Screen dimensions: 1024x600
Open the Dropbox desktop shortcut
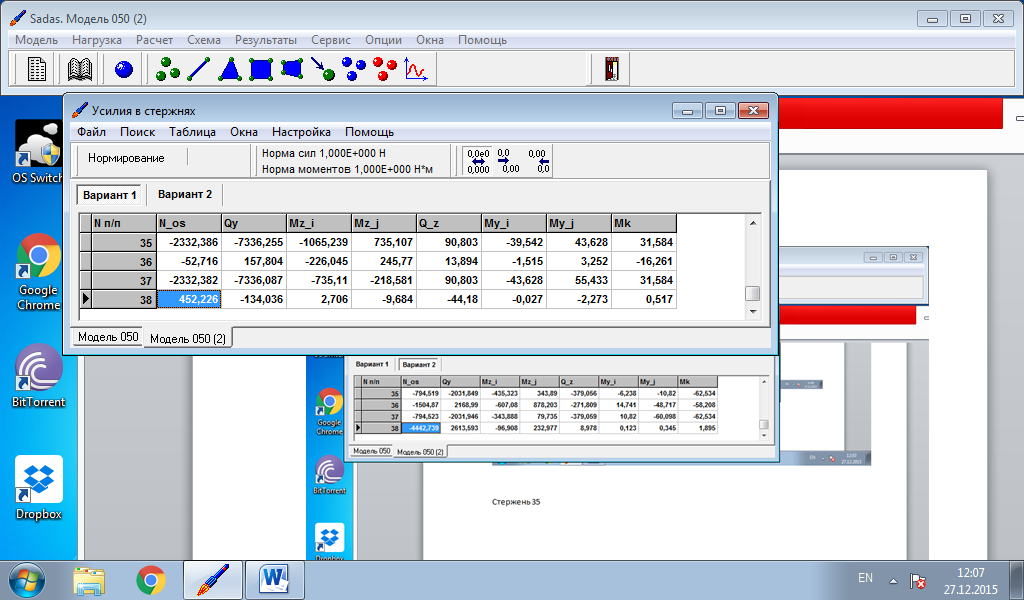point(39,488)
